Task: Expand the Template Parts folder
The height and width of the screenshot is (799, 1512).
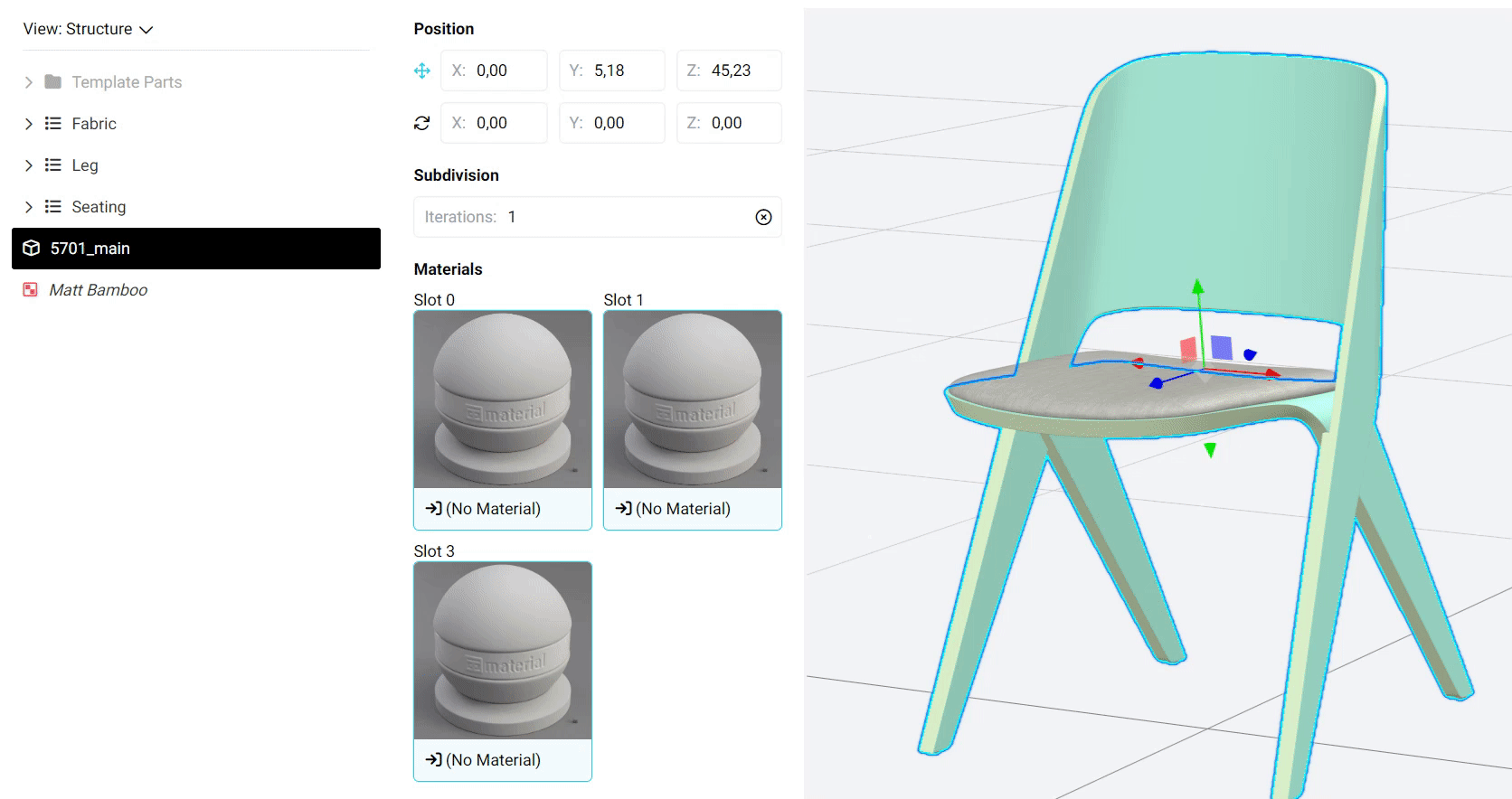Action: pos(28,82)
